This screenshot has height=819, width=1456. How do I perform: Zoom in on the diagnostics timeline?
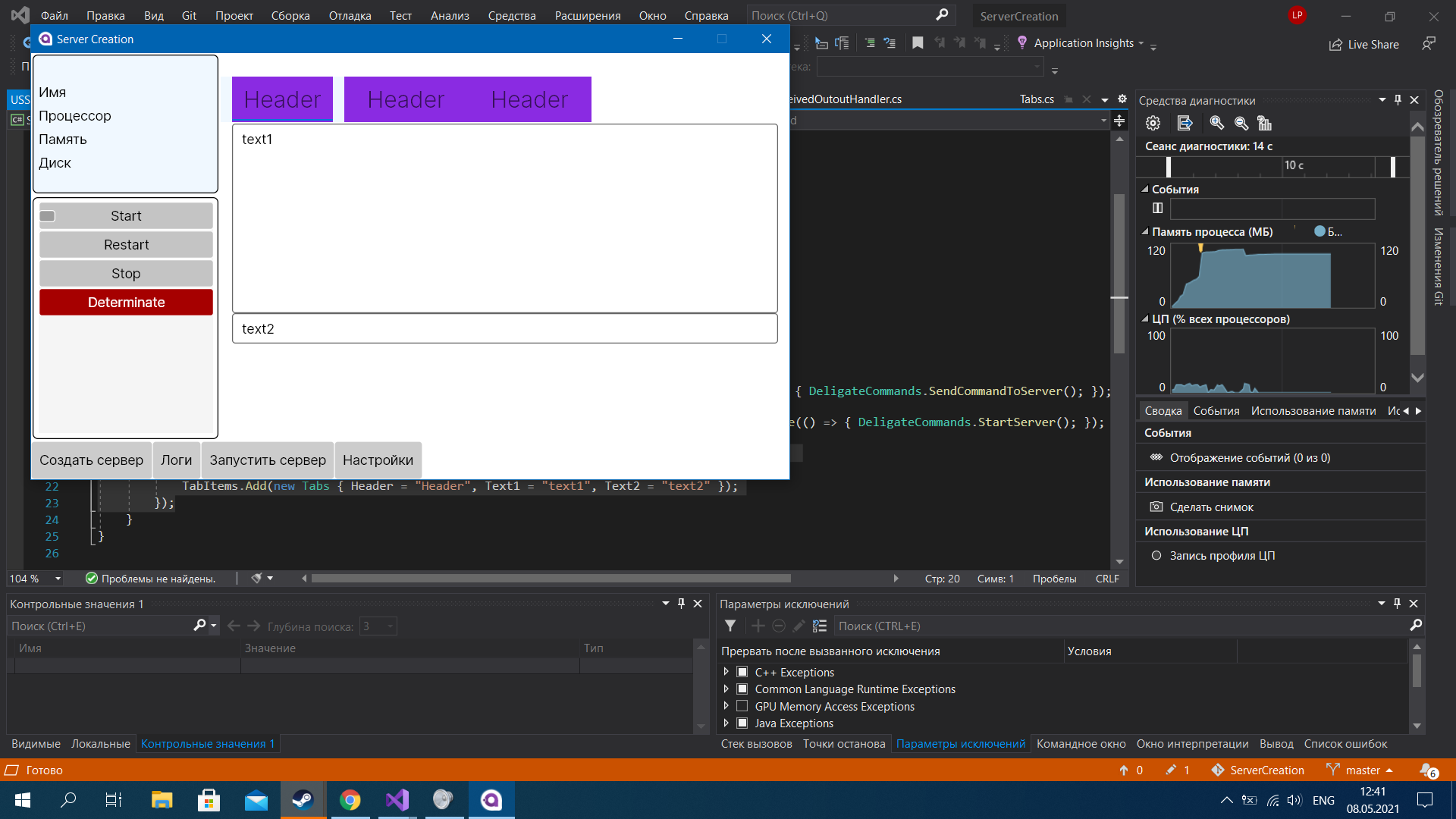pyautogui.click(x=1217, y=123)
